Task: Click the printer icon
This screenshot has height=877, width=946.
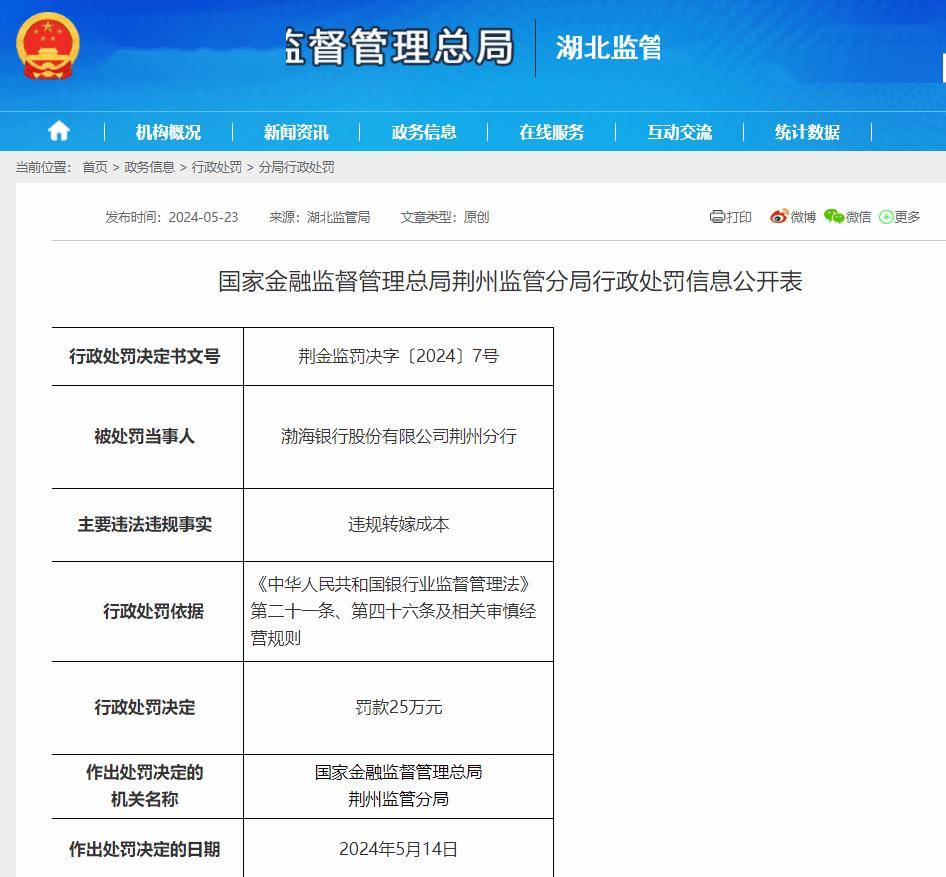Action: click(717, 217)
